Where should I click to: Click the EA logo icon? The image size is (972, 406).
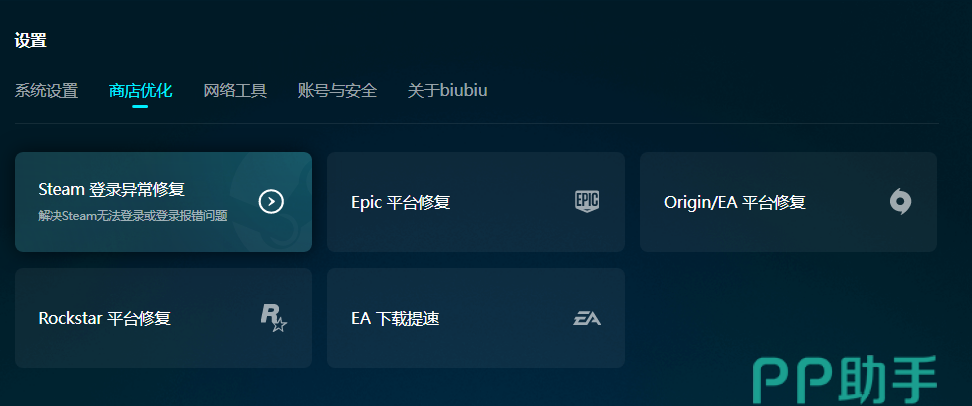point(587,319)
